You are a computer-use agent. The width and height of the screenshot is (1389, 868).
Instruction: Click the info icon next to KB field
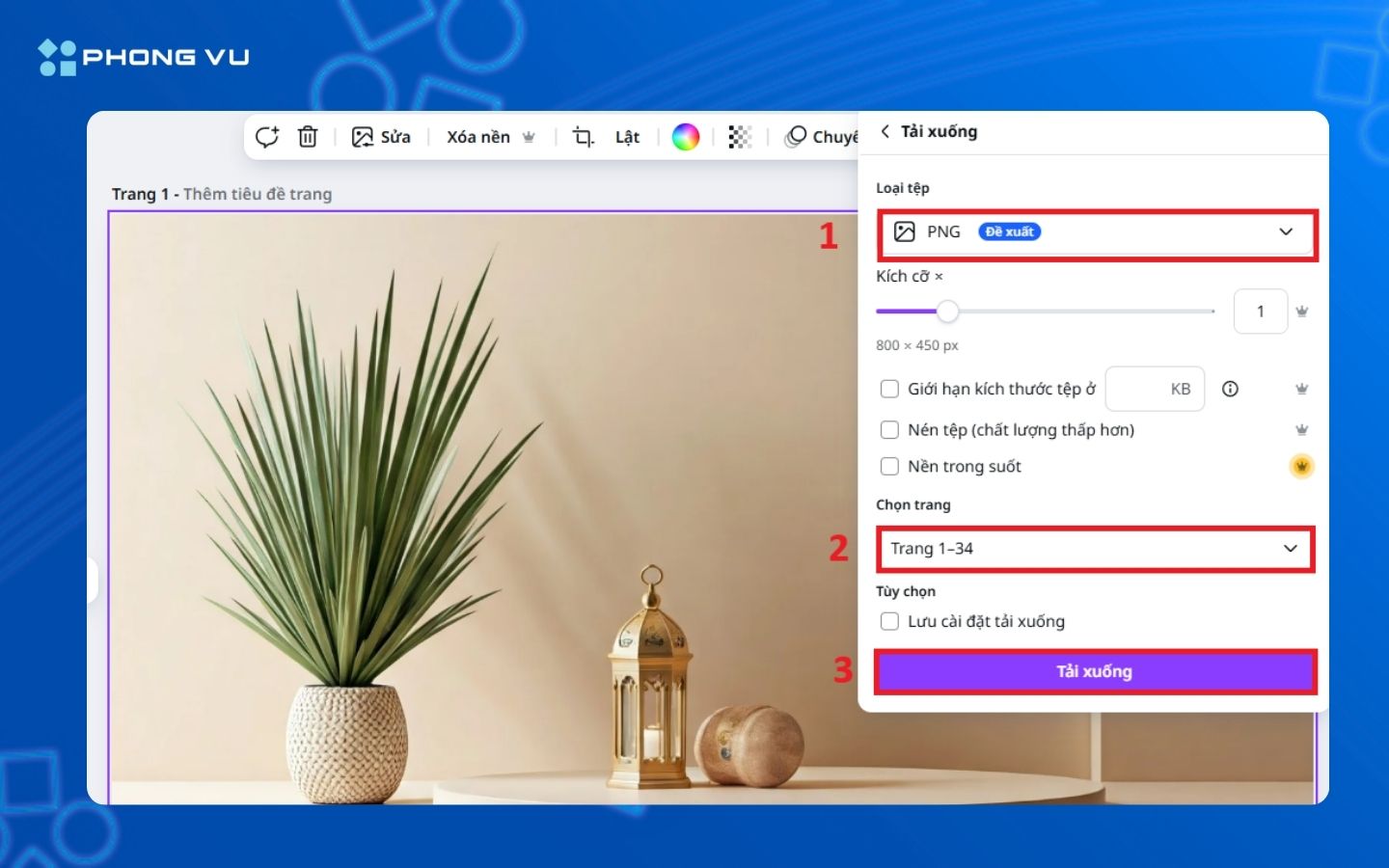point(1231,389)
